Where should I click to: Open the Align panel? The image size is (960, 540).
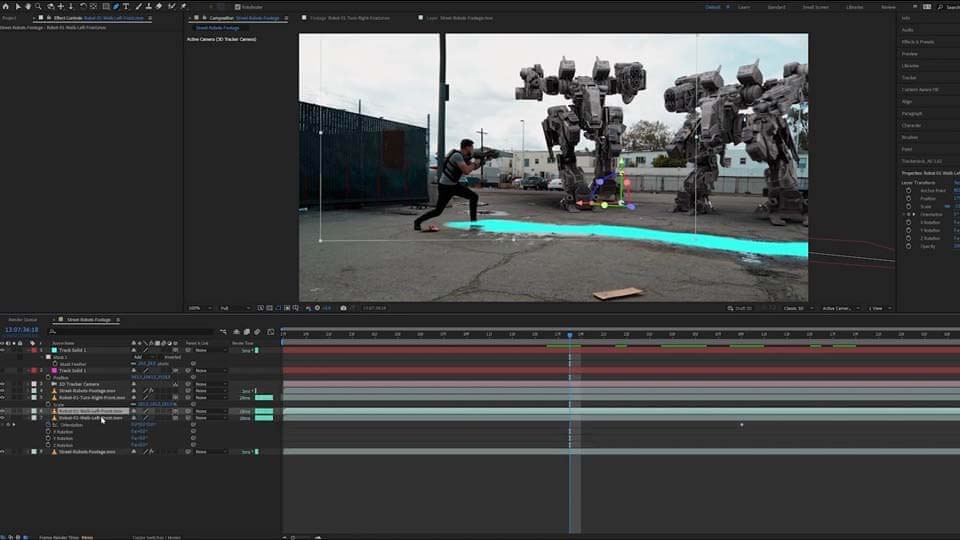pos(907,102)
